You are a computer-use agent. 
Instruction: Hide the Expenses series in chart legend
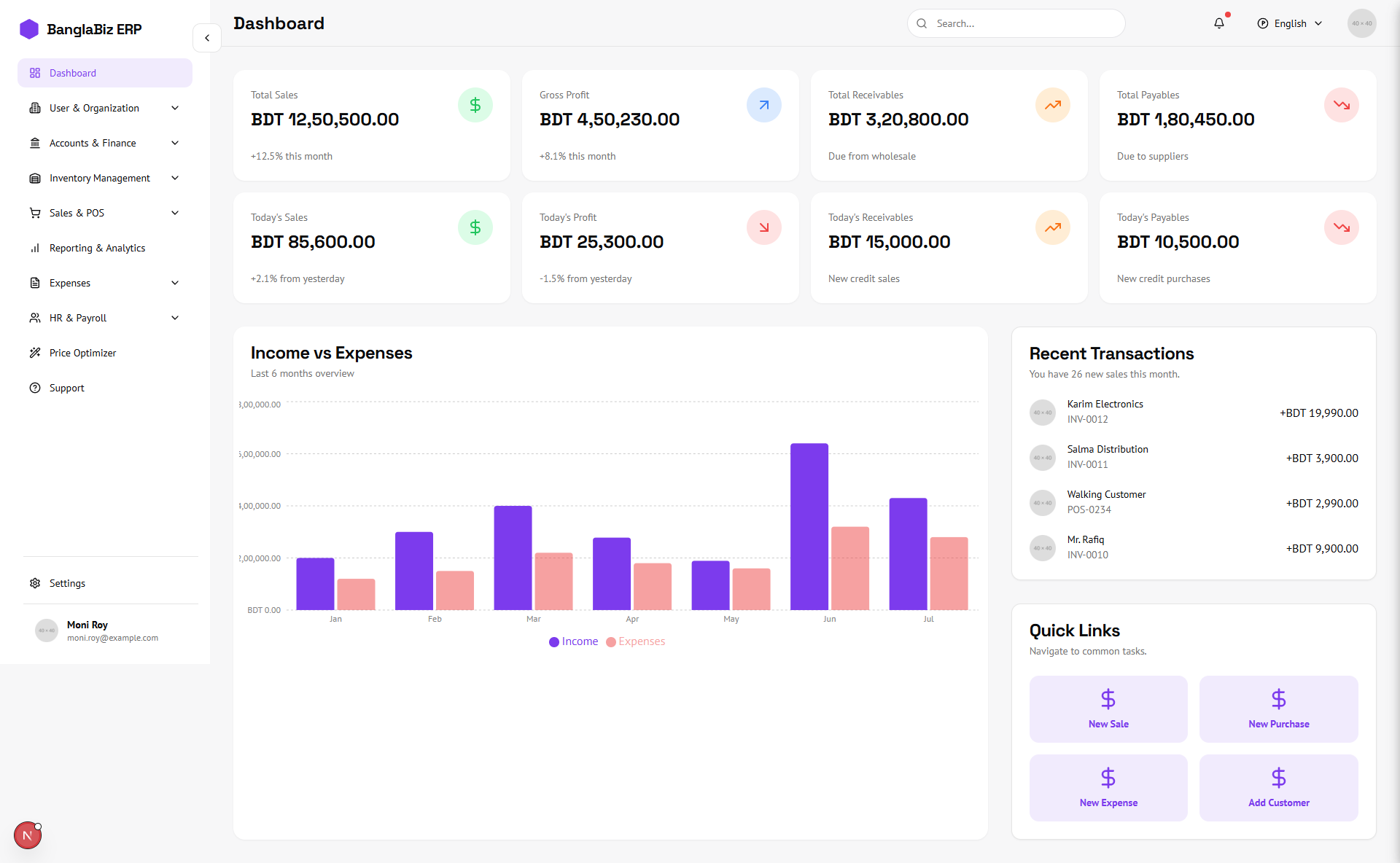[x=635, y=641]
